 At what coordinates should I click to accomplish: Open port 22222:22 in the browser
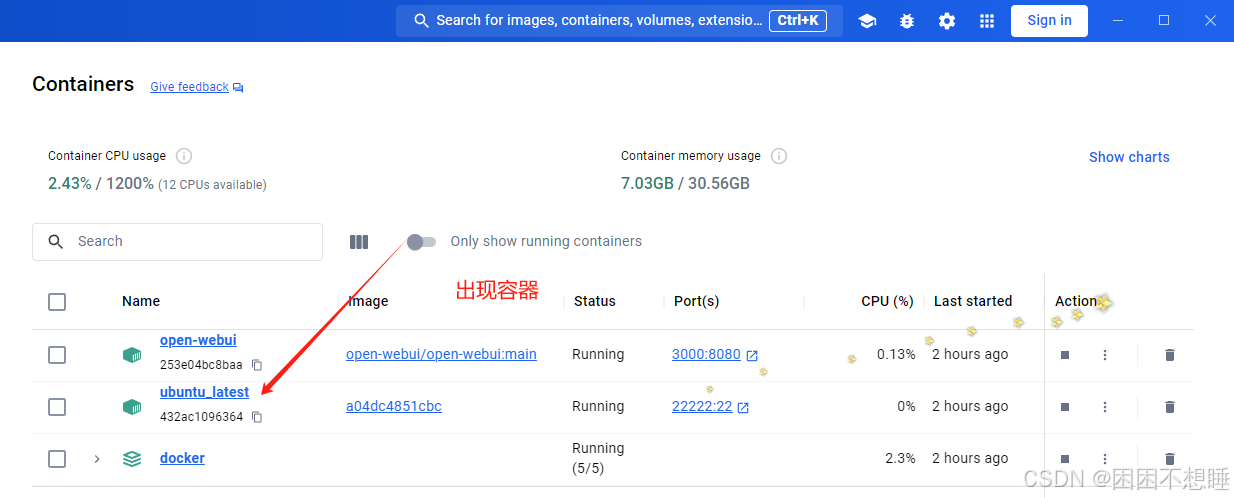tap(702, 406)
